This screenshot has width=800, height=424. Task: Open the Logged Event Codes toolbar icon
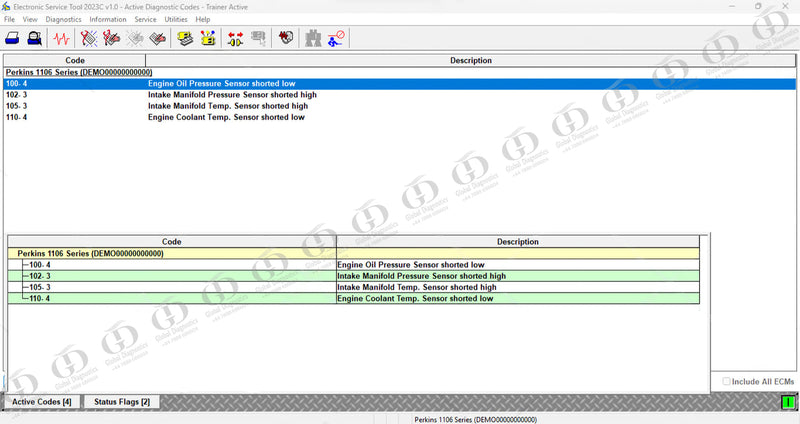(158, 38)
